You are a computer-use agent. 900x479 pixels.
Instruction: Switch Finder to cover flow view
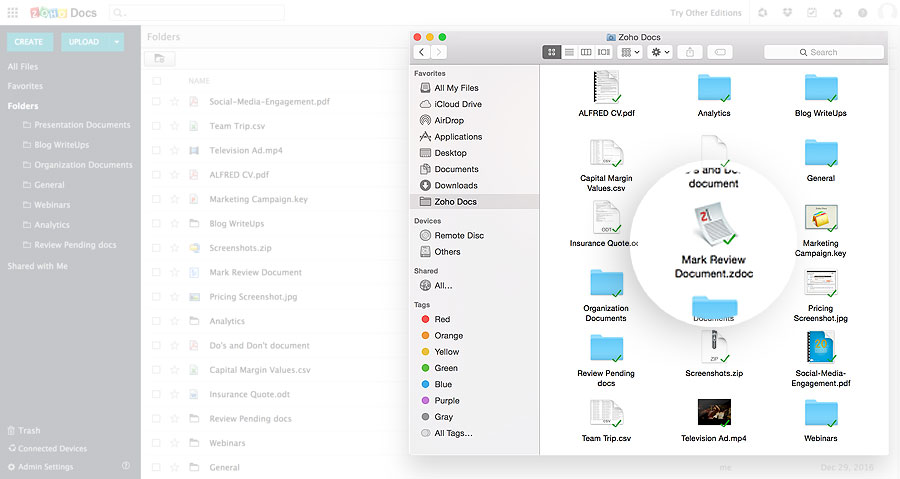click(x=604, y=52)
